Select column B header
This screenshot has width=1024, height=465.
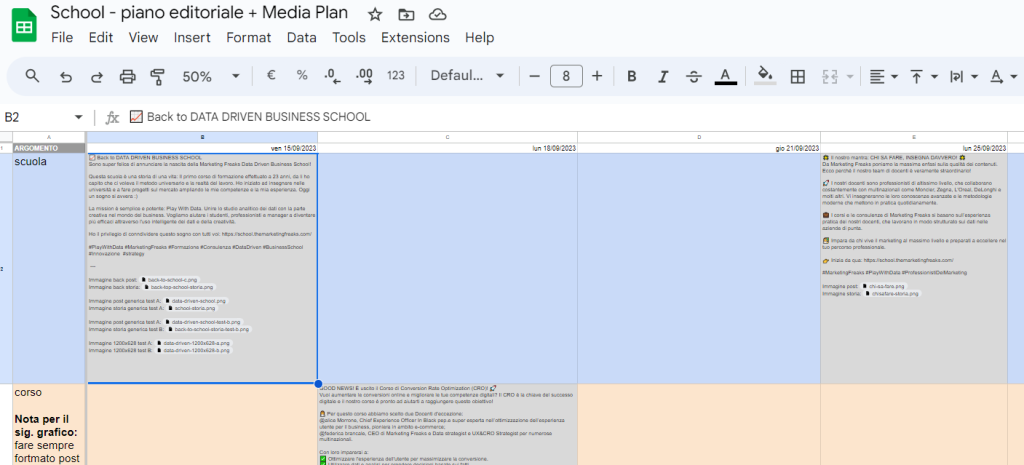(202, 137)
